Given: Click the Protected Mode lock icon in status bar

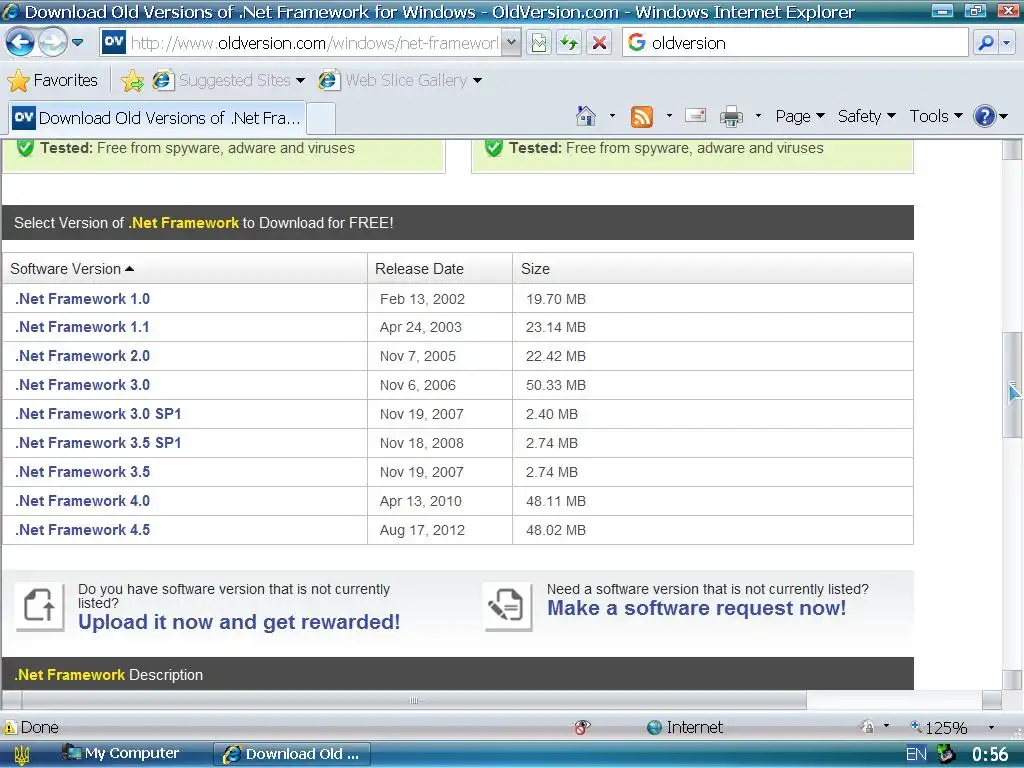Looking at the screenshot, I should click(x=867, y=727).
